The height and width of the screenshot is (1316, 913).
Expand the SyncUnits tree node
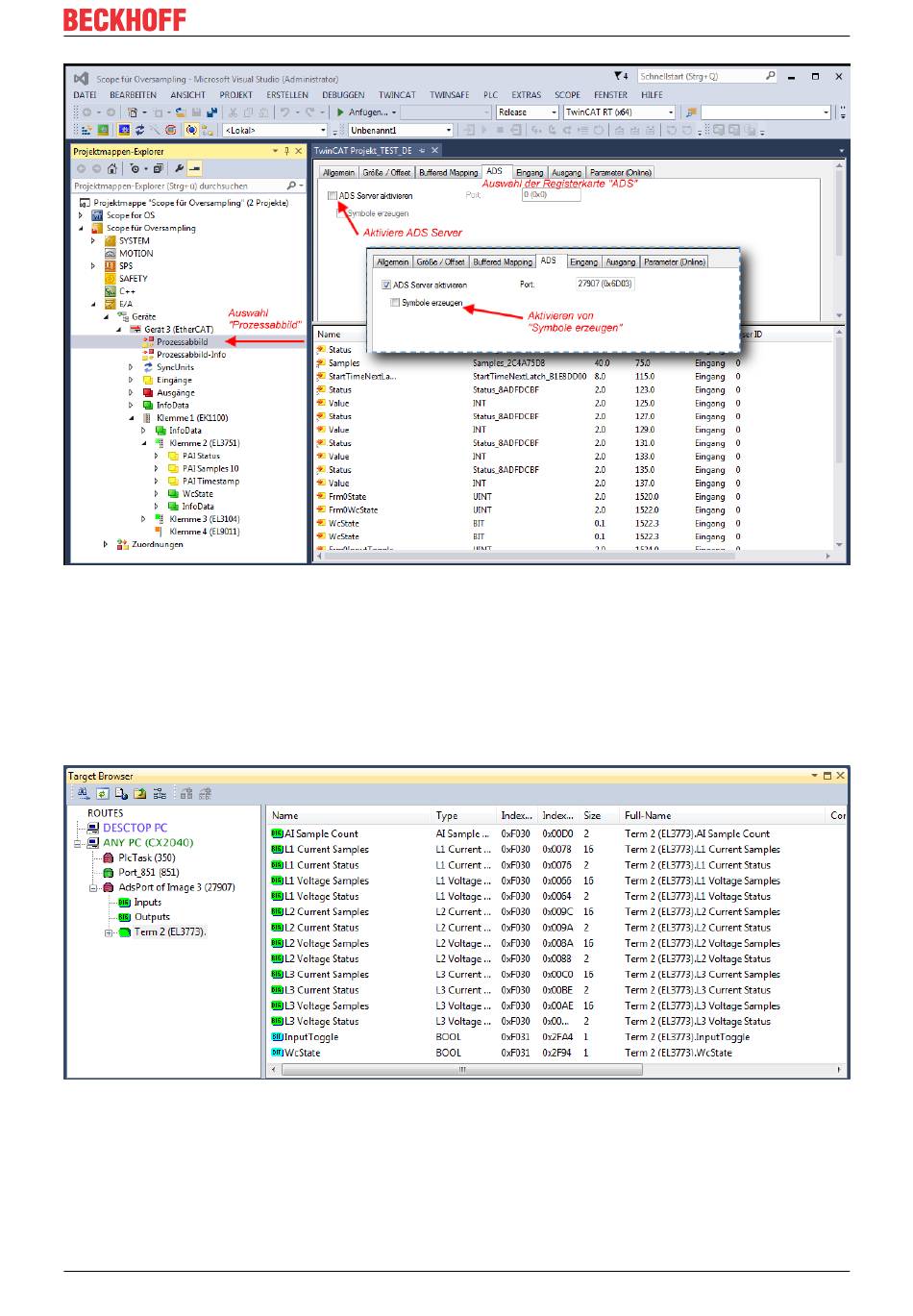point(131,367)
